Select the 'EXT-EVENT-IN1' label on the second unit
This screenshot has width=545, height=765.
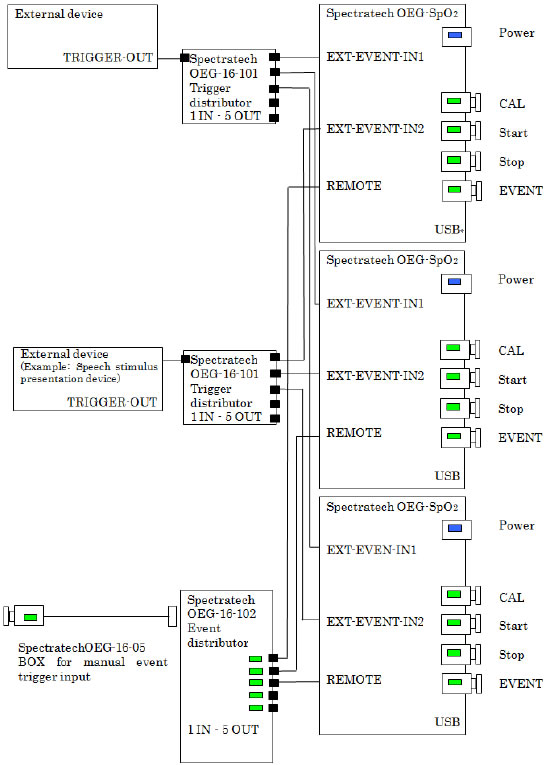pos(375,304)
